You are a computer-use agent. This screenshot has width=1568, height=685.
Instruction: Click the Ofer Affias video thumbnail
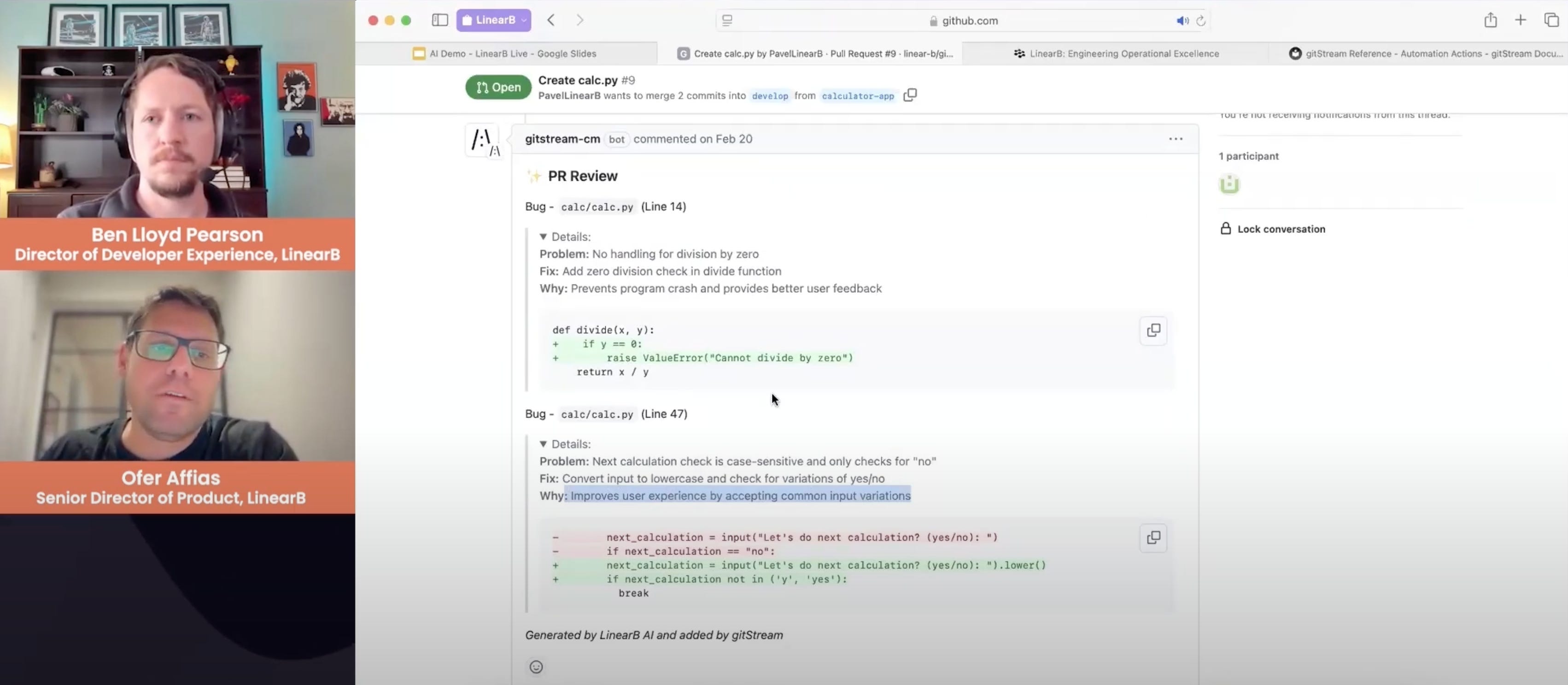tap(178, 366)
